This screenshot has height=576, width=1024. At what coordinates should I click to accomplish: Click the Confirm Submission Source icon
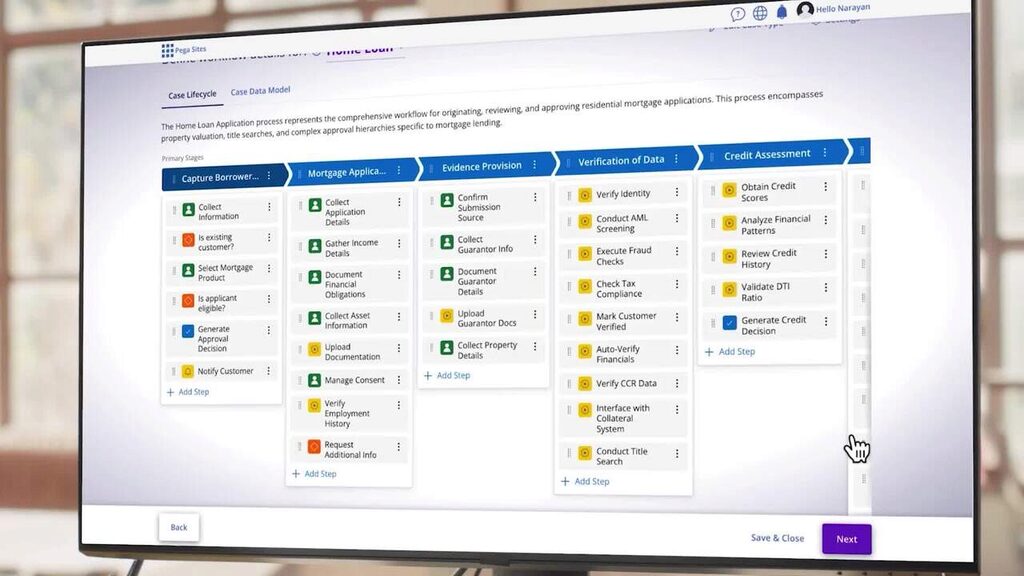tap(447, 200)
